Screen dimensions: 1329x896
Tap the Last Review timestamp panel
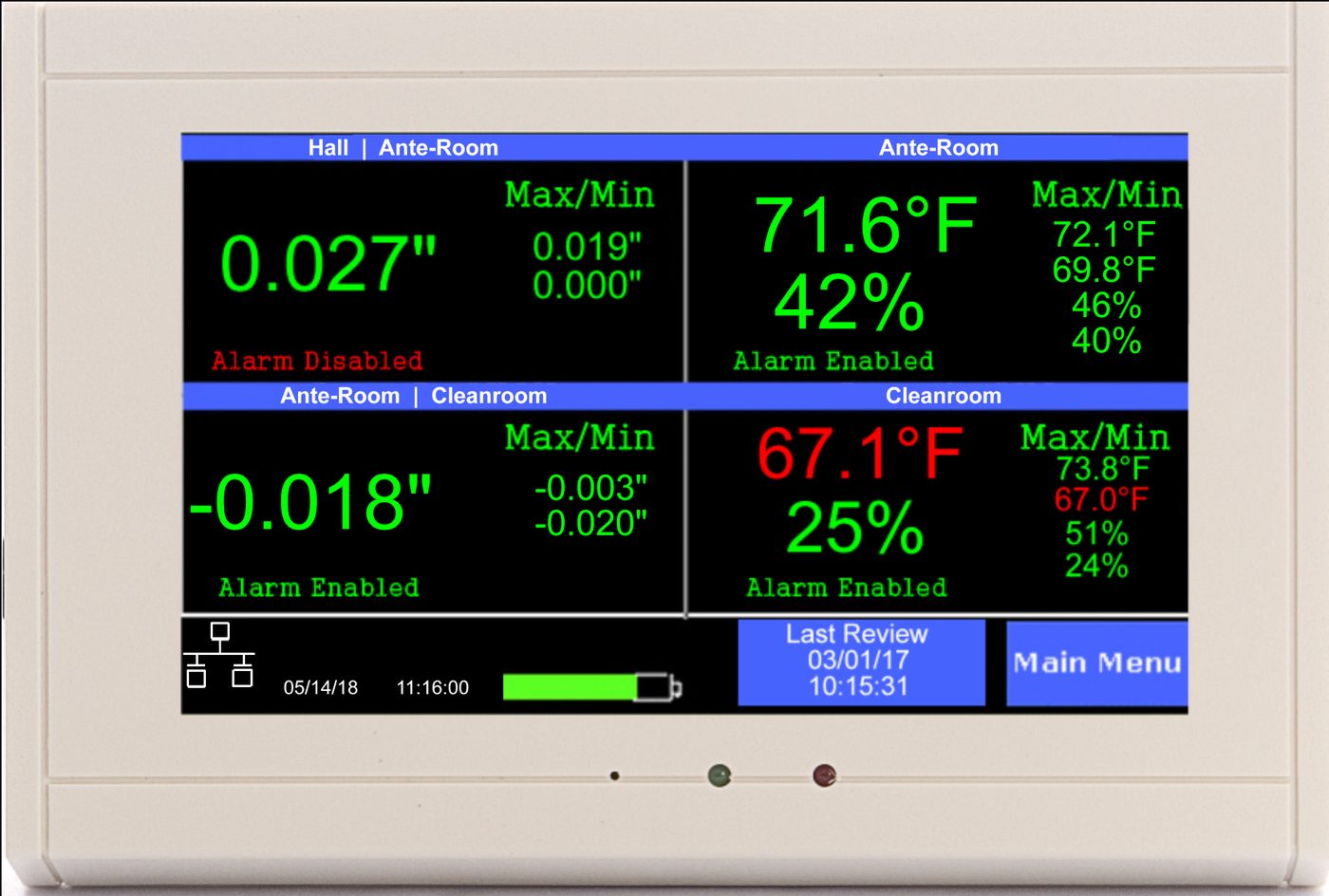point(861,662)
